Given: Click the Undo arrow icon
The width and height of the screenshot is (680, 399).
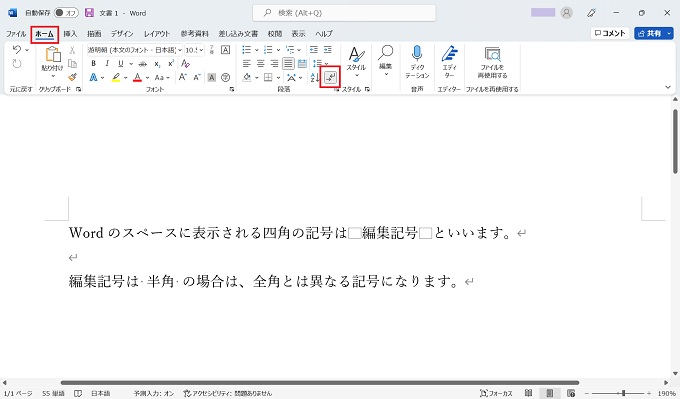Looking at the screenshot, I should click(17, 49).
